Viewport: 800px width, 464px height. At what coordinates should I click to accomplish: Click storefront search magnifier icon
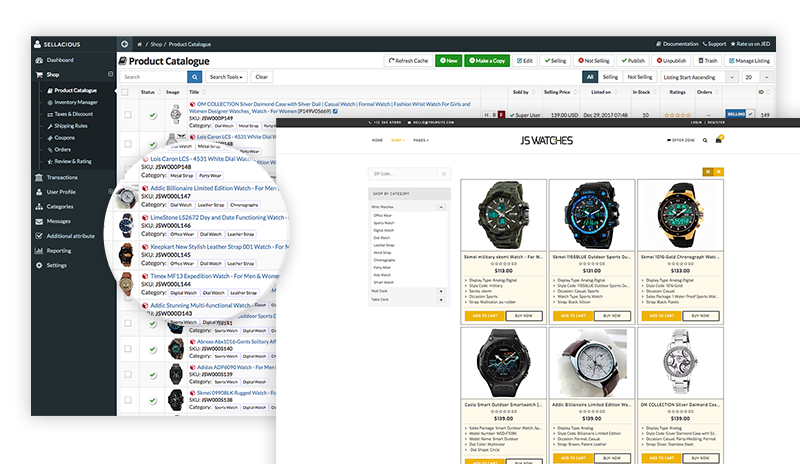[705, 140]
